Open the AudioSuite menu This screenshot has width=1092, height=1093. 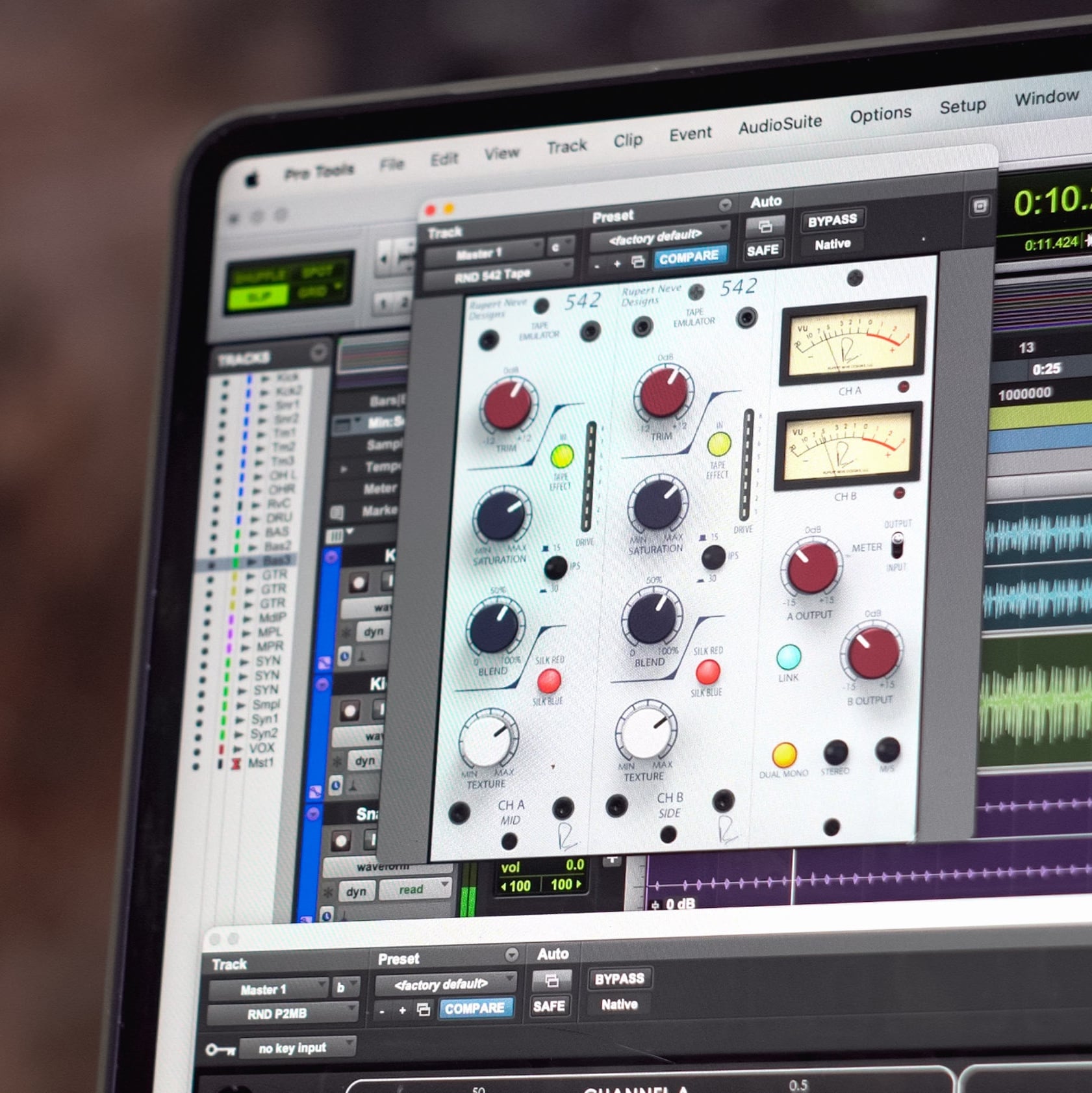coord(780,123)
